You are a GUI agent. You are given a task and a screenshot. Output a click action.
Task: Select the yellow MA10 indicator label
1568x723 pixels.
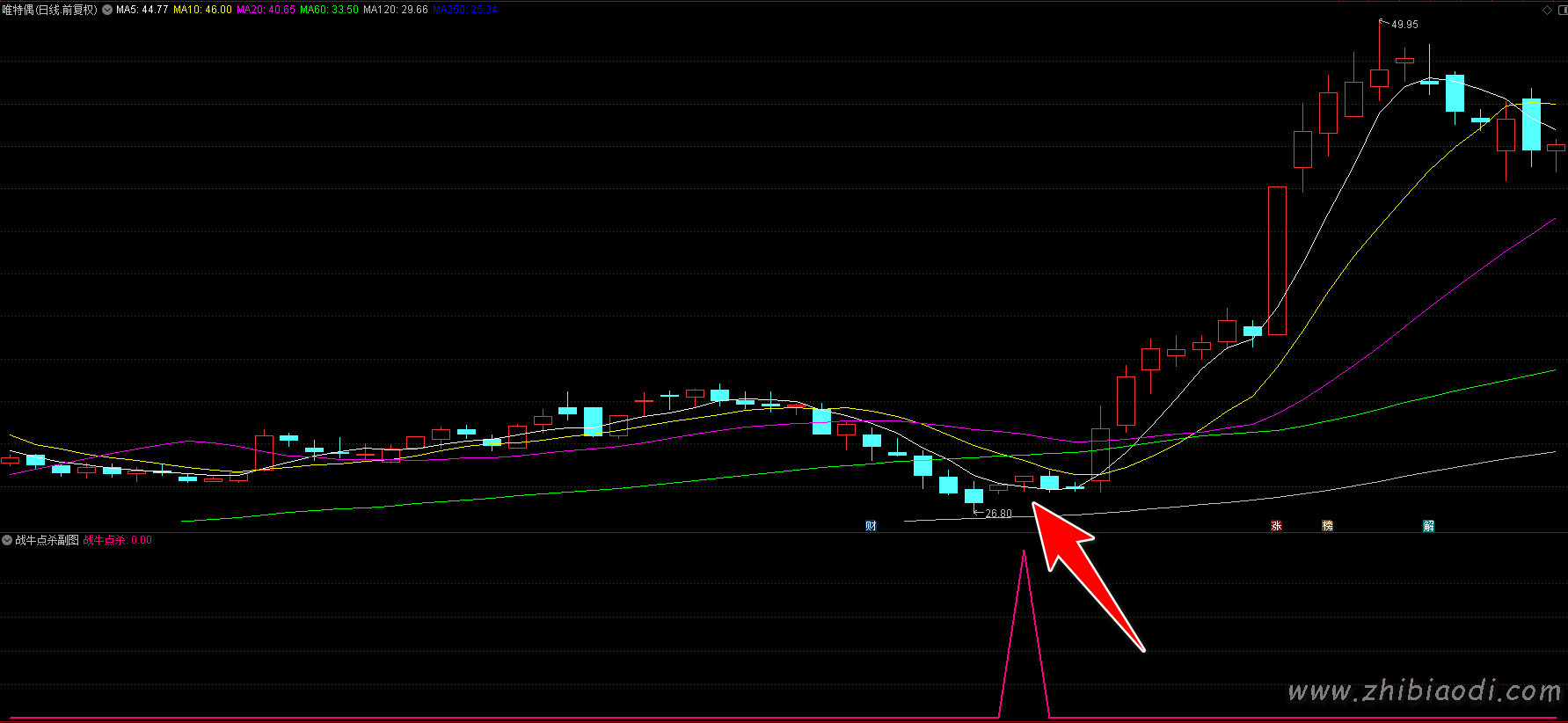(x=202, y=10)
